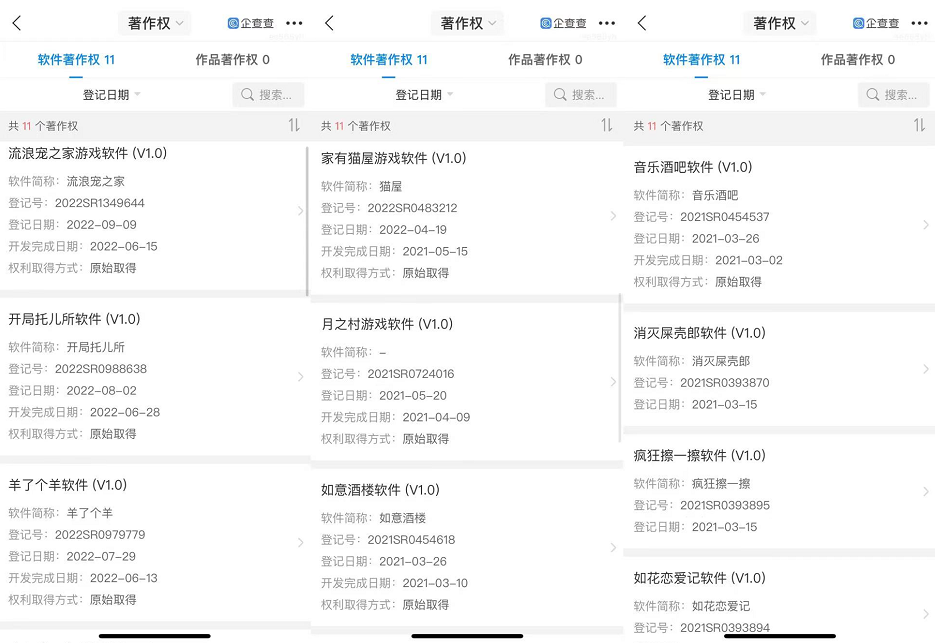Open the 登记日期 filter in the middle screen
Viewport: 935px width, 643px height.
click(424, 95)
